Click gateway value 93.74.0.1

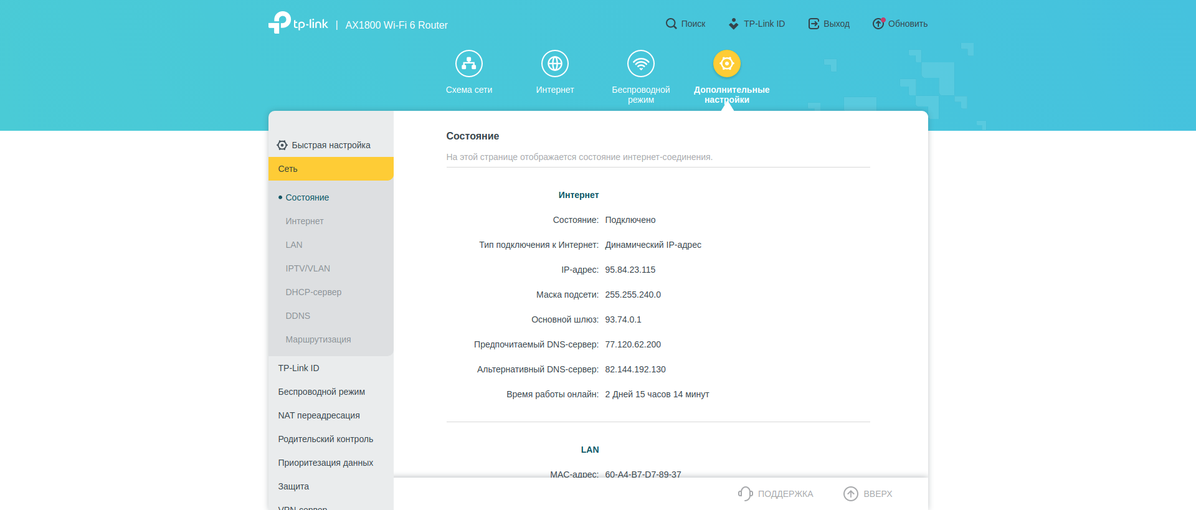[x=625, y=319]
